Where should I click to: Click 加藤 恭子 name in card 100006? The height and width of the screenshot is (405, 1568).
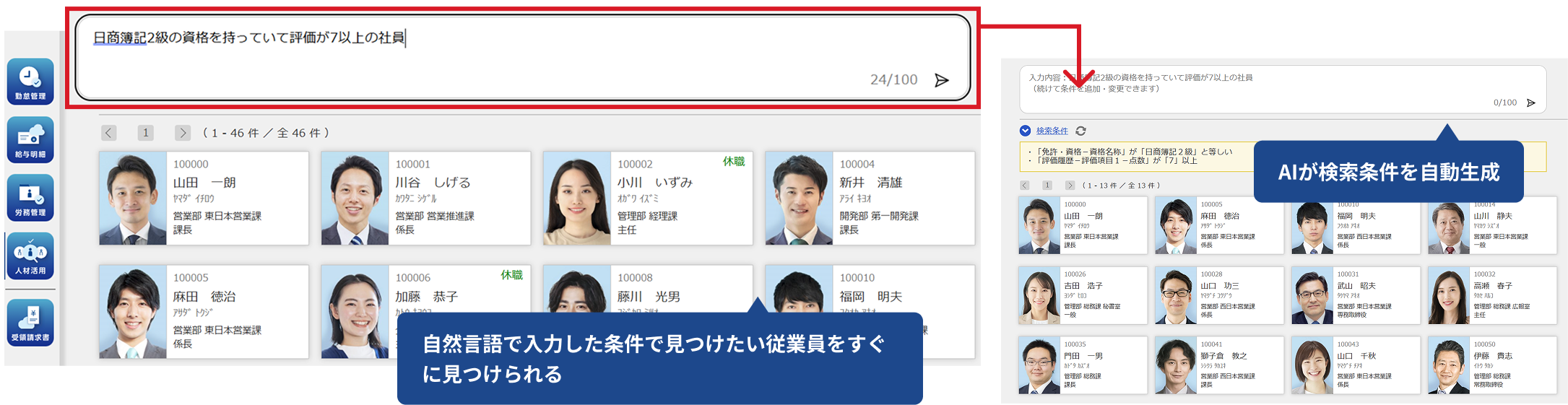(x=427, y=297)
